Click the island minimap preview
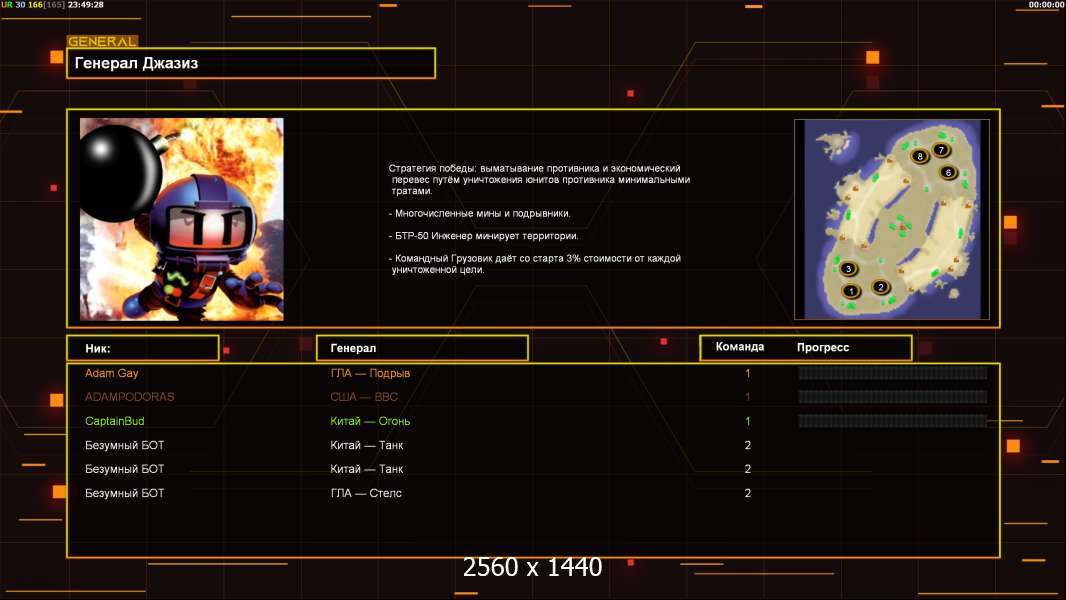Viewport: 1066px width, 600px height. [892, 219]
